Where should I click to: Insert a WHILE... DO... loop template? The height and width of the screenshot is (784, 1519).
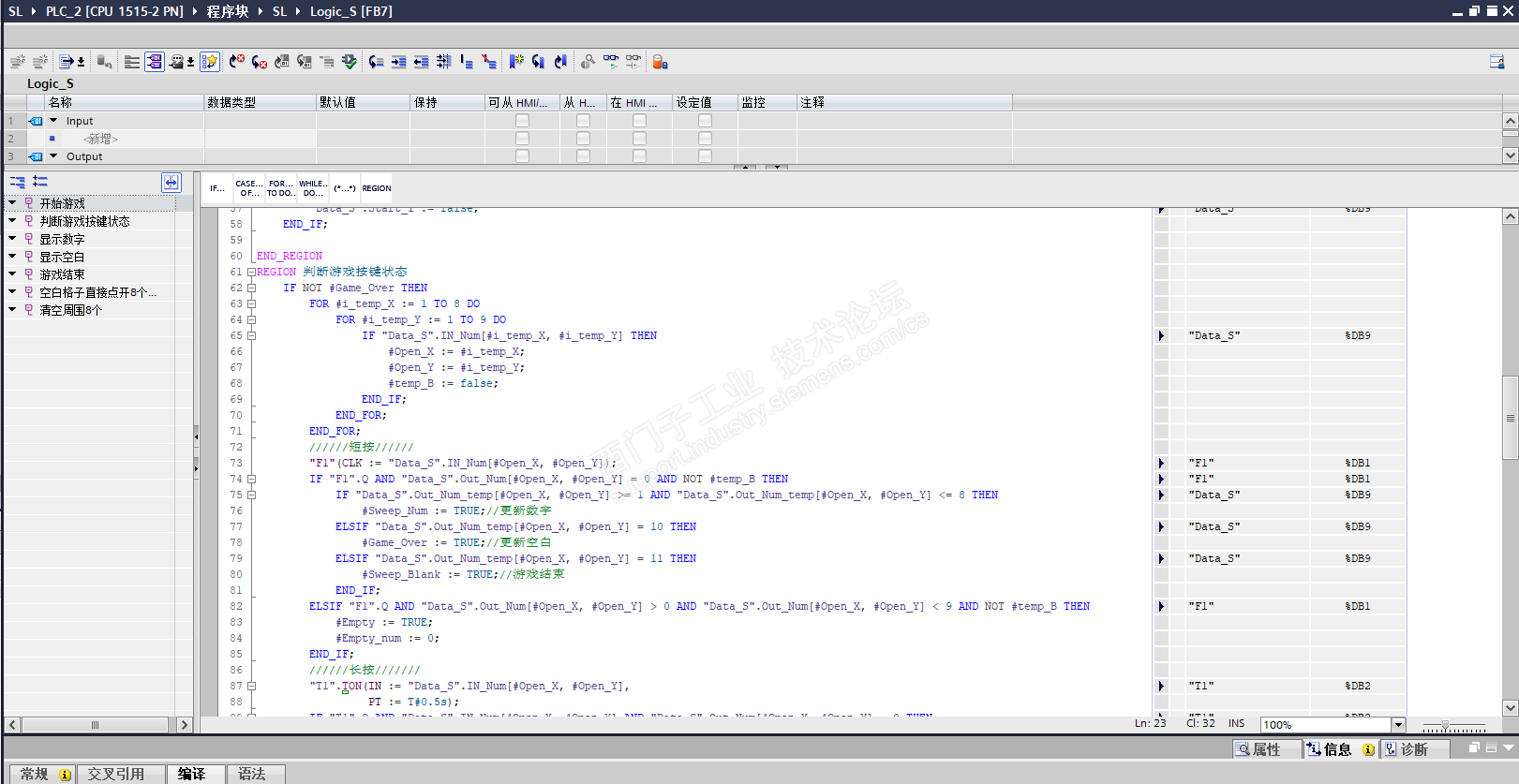[x=313, y=188]
